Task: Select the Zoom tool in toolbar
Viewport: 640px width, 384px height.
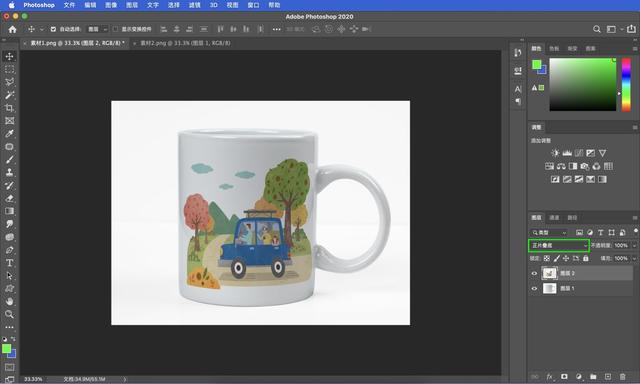Action: point(9,314)
